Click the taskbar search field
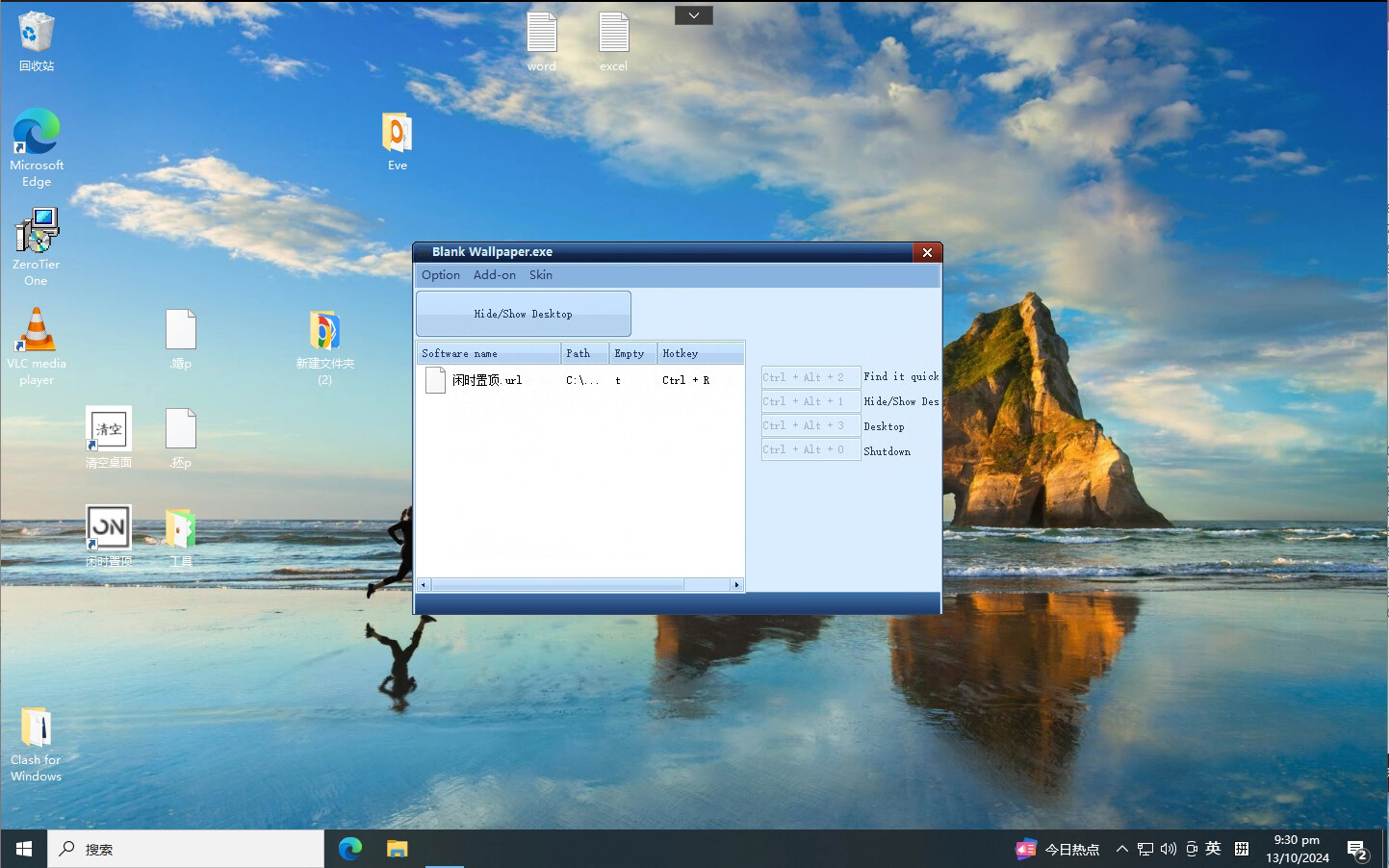 point(183,849)
